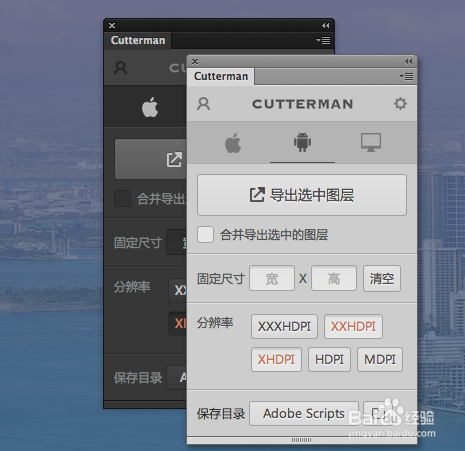Toggle XXHDPI resolution in light panel
The height and width of the screenshot is (451, 465).
point(353,326)
